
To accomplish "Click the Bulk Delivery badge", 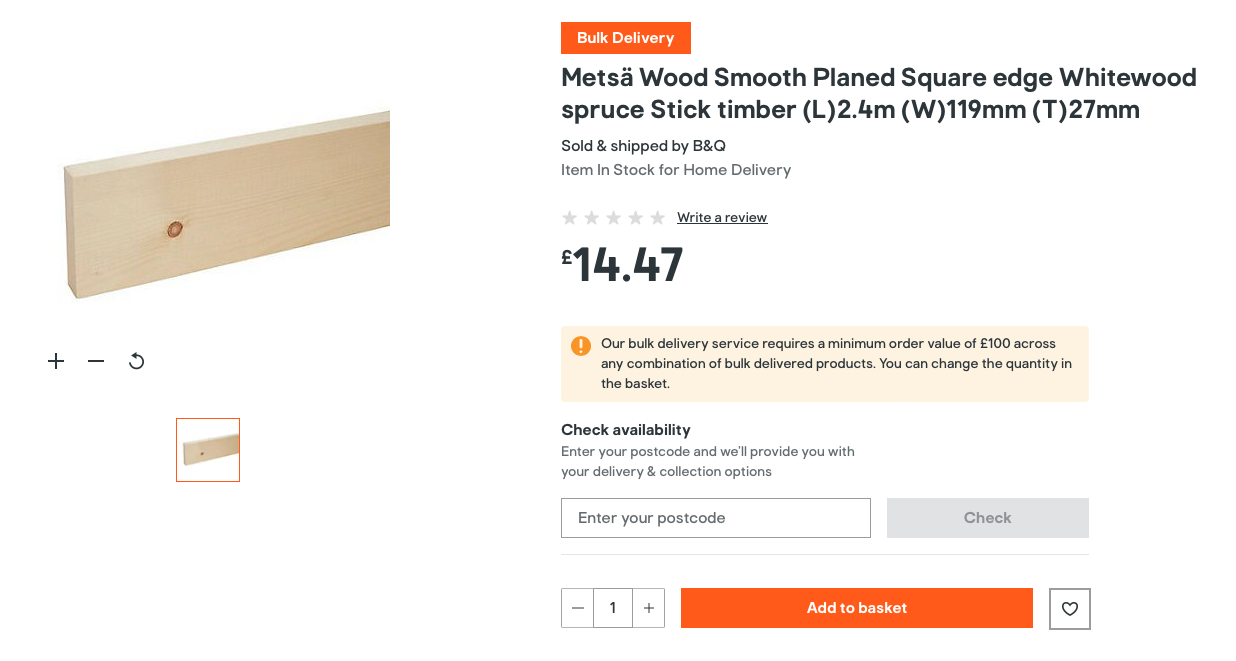I will coord(625,37).
